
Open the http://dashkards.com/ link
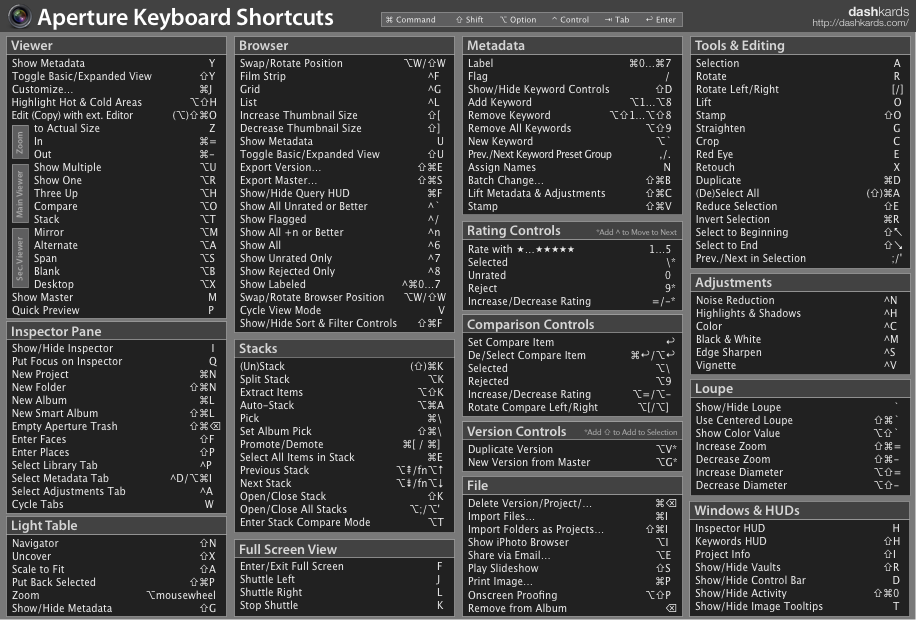(860, 23)
